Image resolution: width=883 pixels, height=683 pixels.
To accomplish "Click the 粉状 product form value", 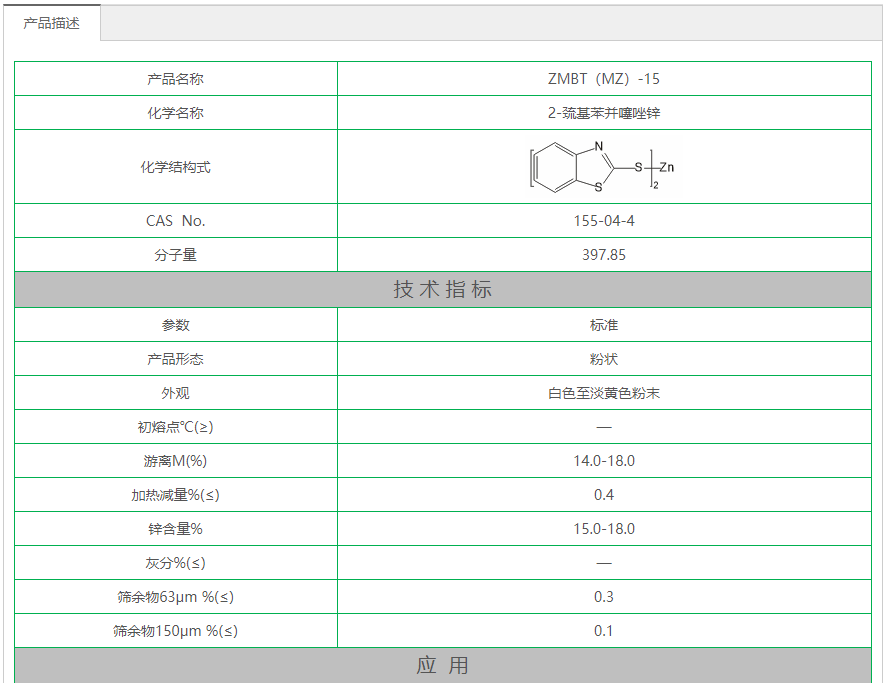I will click(603, 359).
